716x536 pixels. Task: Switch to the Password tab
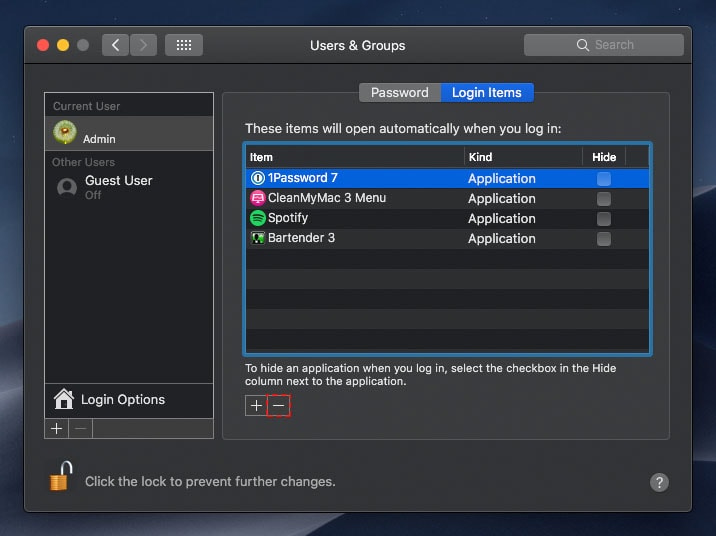coord(399,92)
